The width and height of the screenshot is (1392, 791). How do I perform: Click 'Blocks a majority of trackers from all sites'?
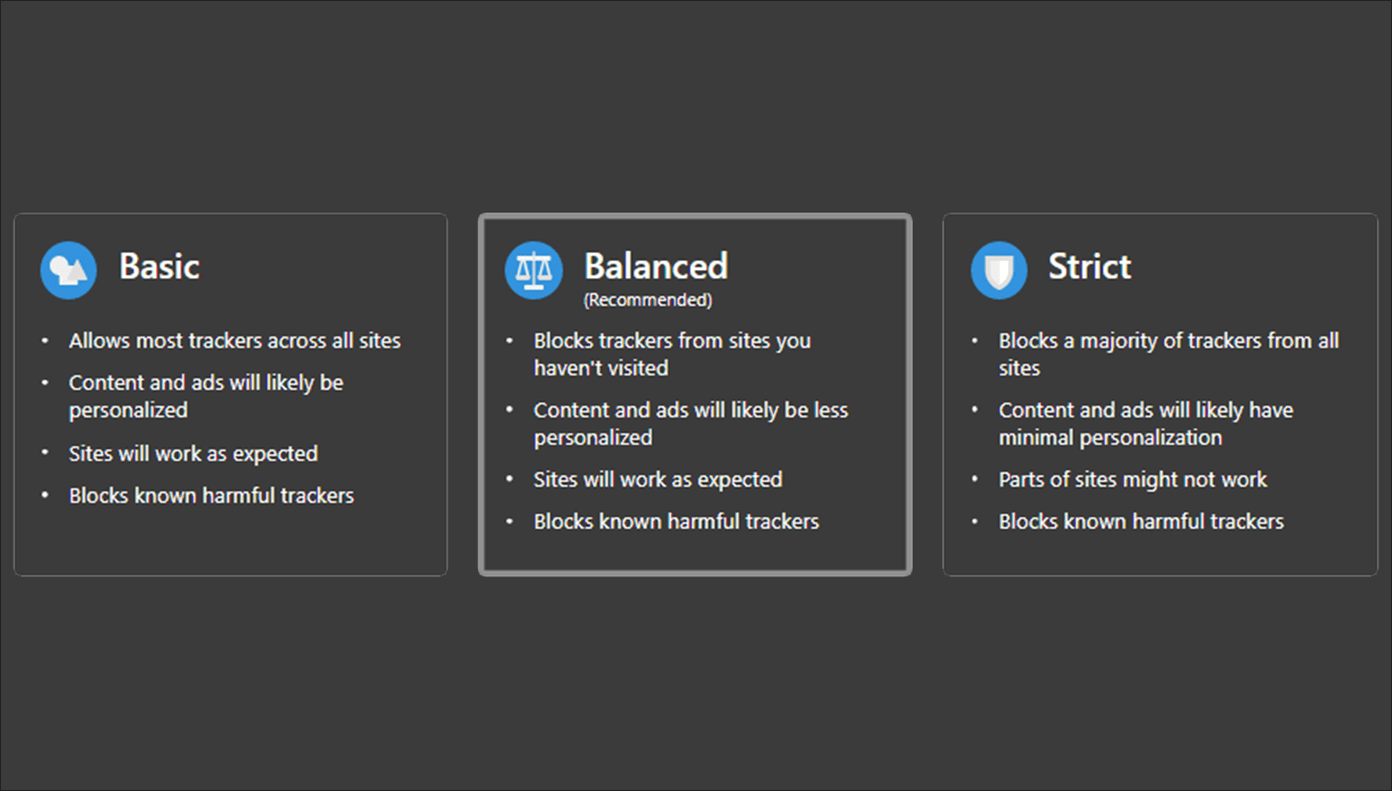pyautogui.click(x=1169, y=354)
